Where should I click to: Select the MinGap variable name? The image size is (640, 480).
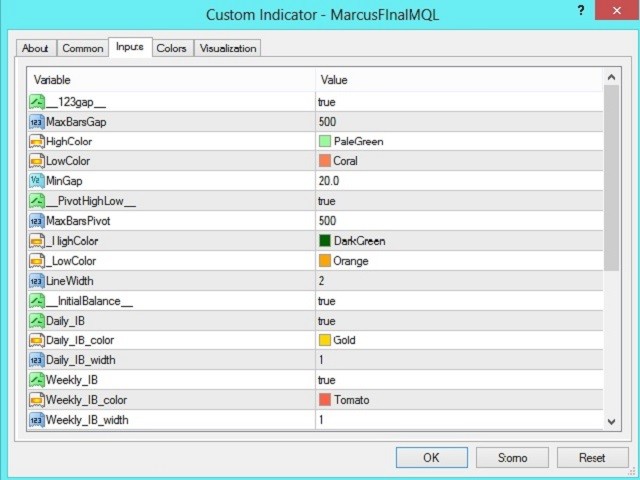pos(64,180)
